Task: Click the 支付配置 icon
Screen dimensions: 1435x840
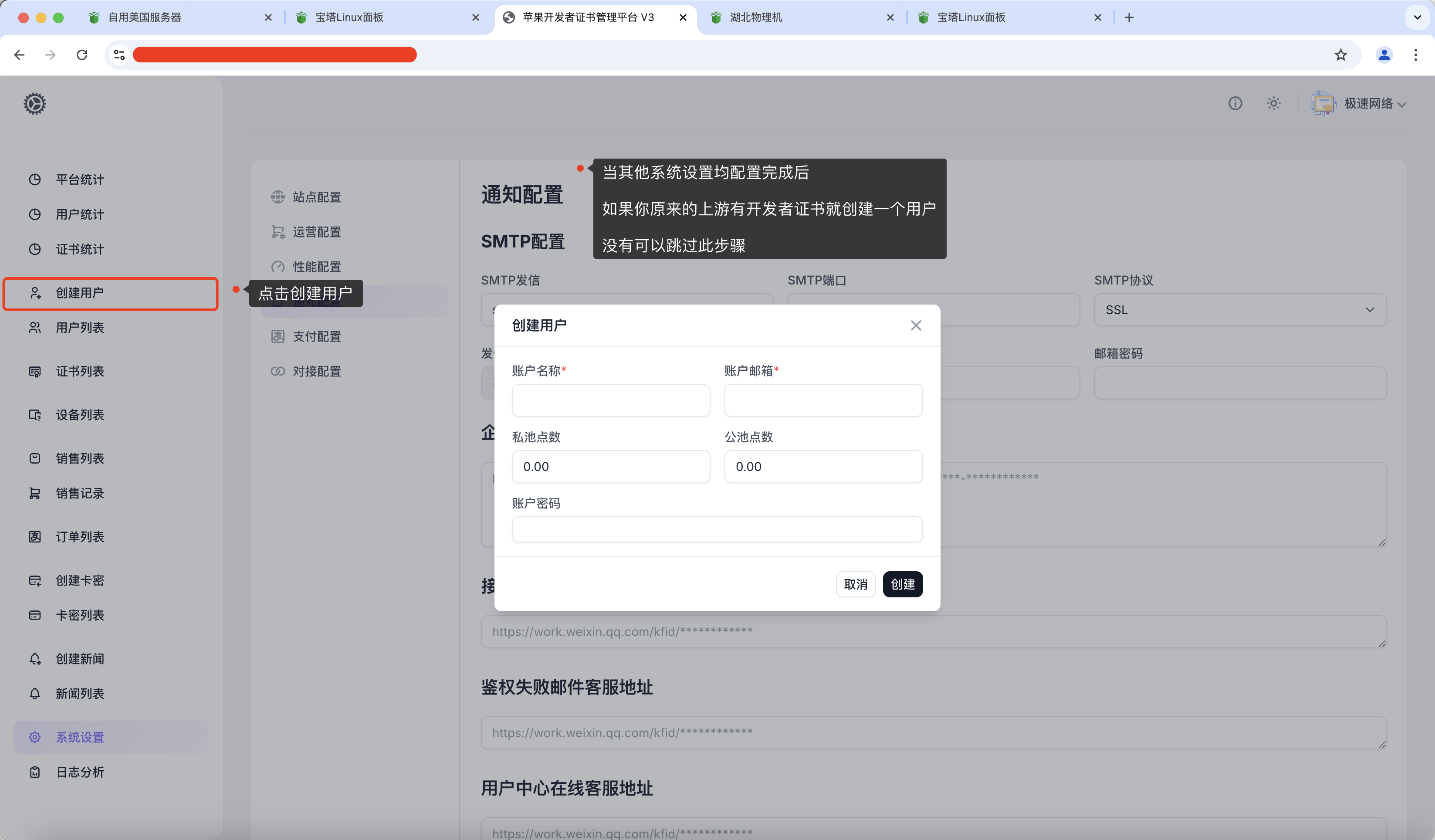Action: (278, 337)
